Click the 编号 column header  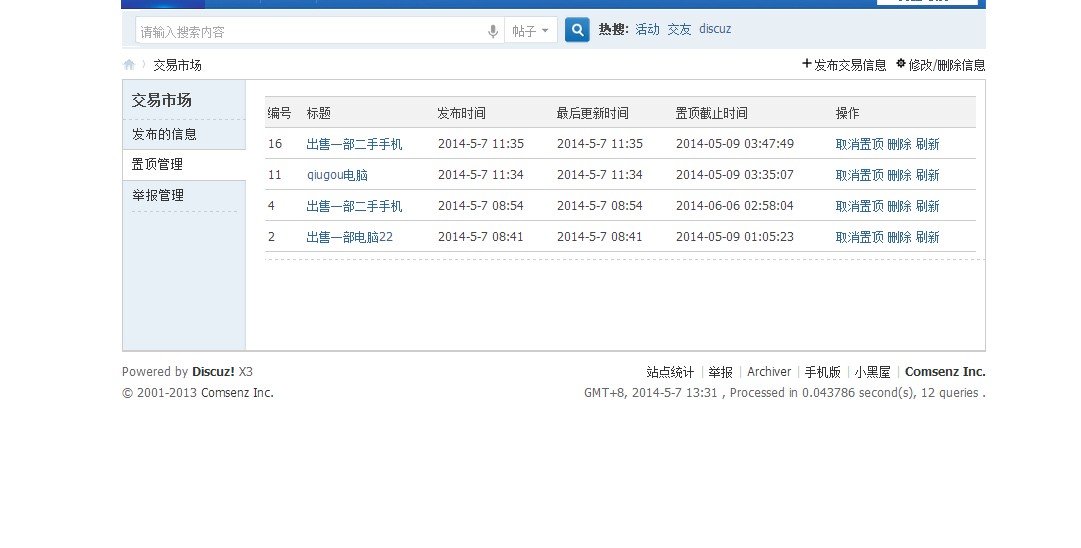click(279, 113)
